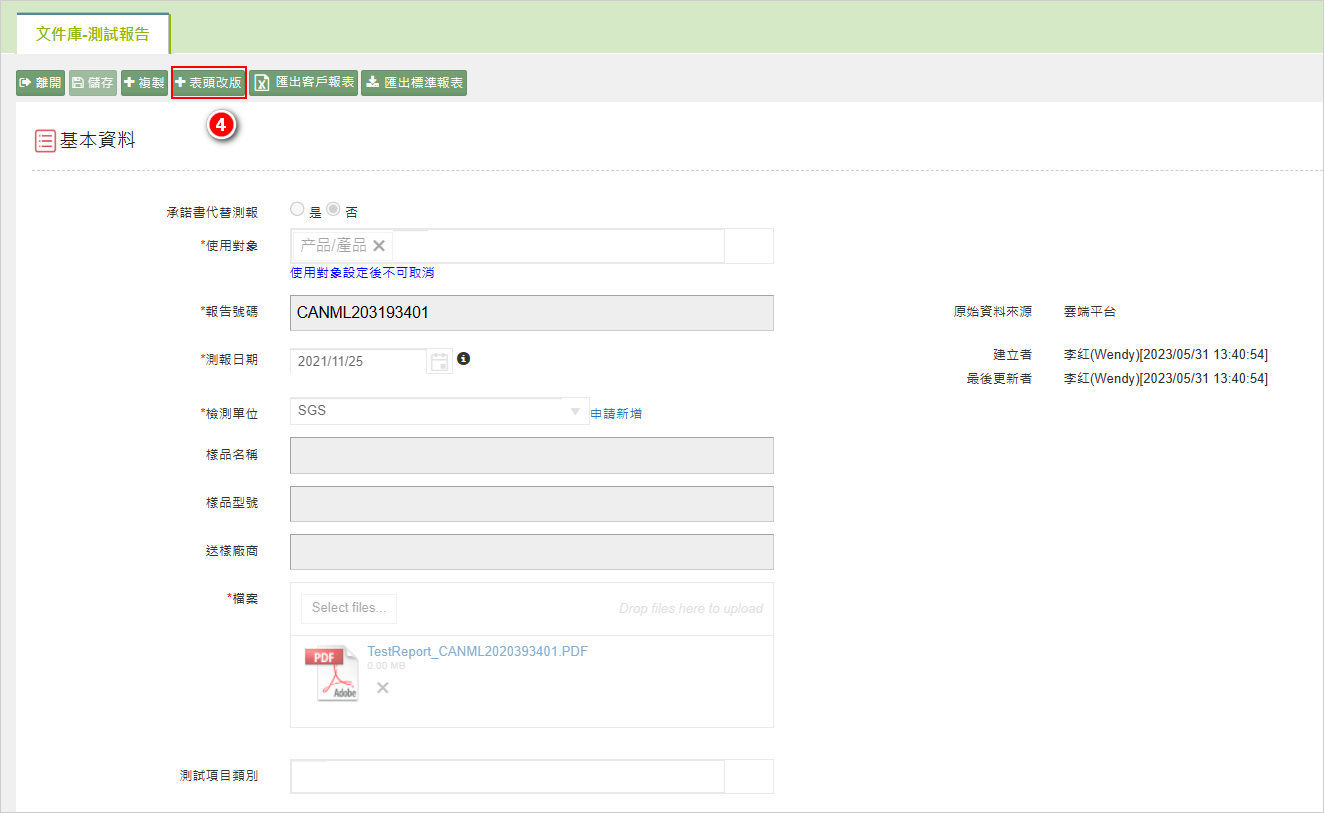1324x813 pixels.
Task: Click the 複製 (copy) toolbar button
Action: [144, 83]
